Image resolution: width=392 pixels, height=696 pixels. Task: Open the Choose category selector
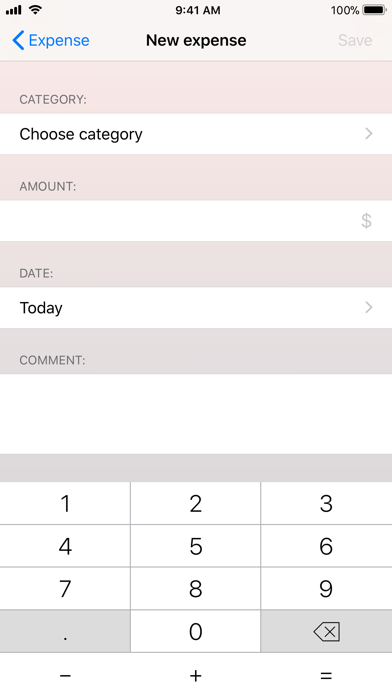[196, 134]
